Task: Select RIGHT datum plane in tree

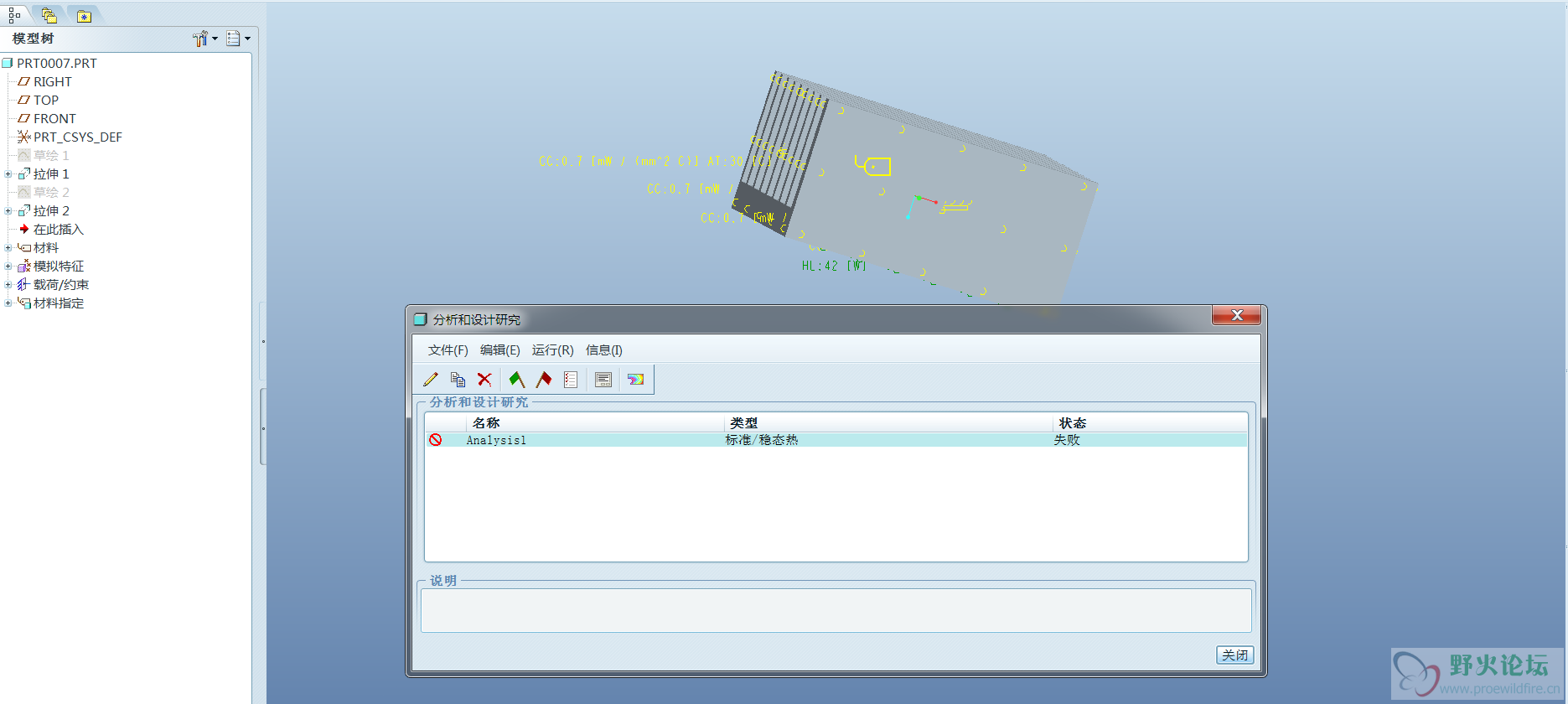Action: pyautogui.click(x=52, y=81)
